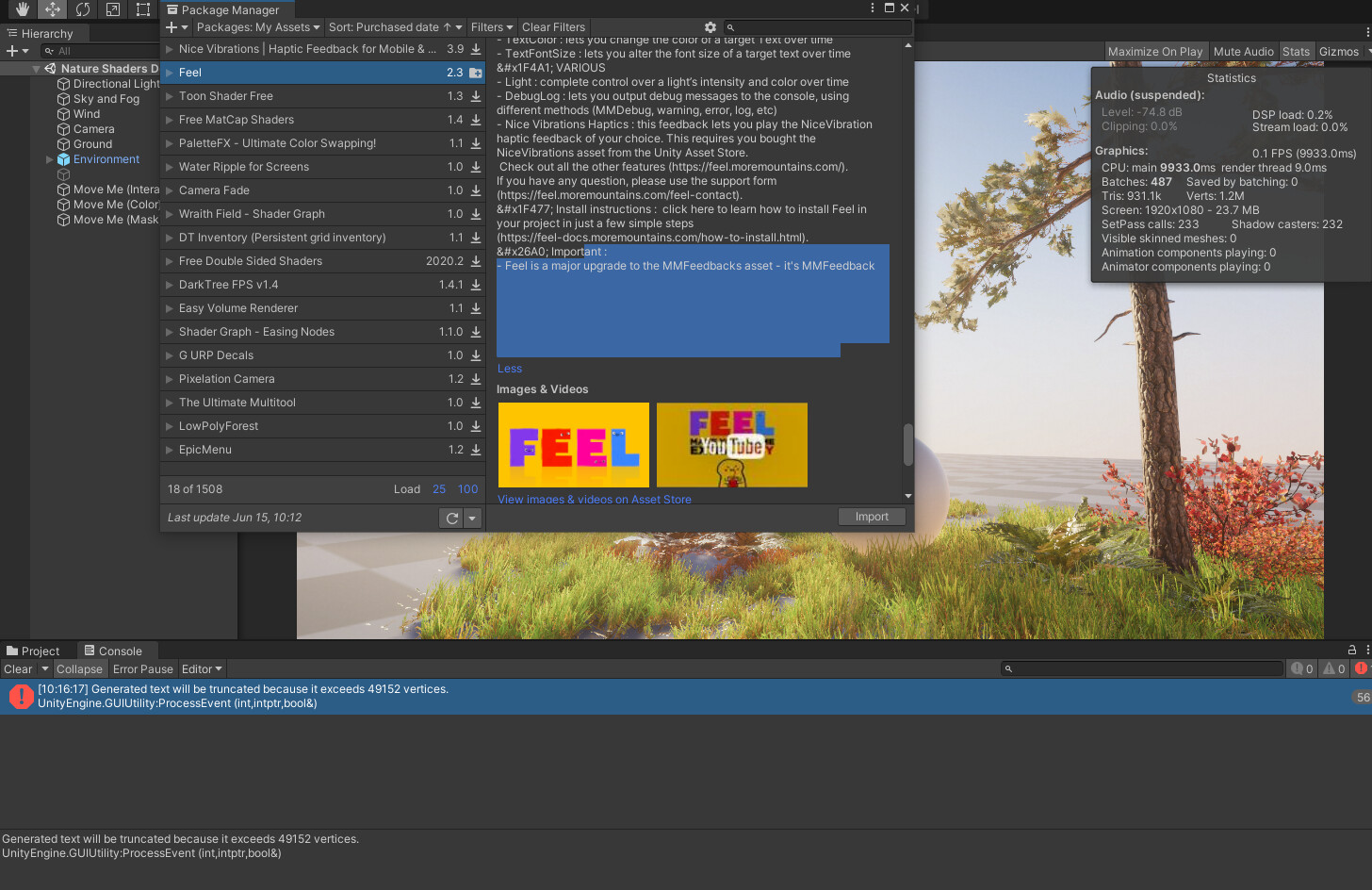
Task: Toggle Stats overlay in Game view
Action: [1296, 51]
